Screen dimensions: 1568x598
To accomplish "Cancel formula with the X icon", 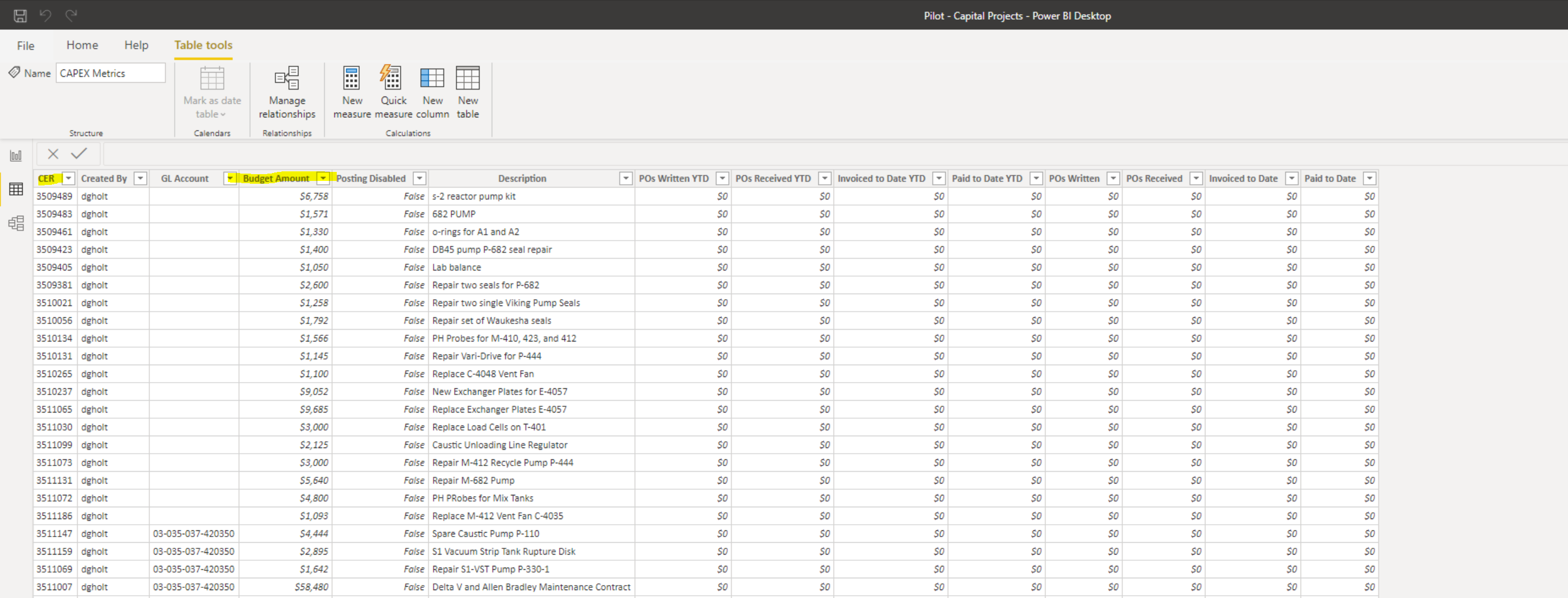I will 53,154.
